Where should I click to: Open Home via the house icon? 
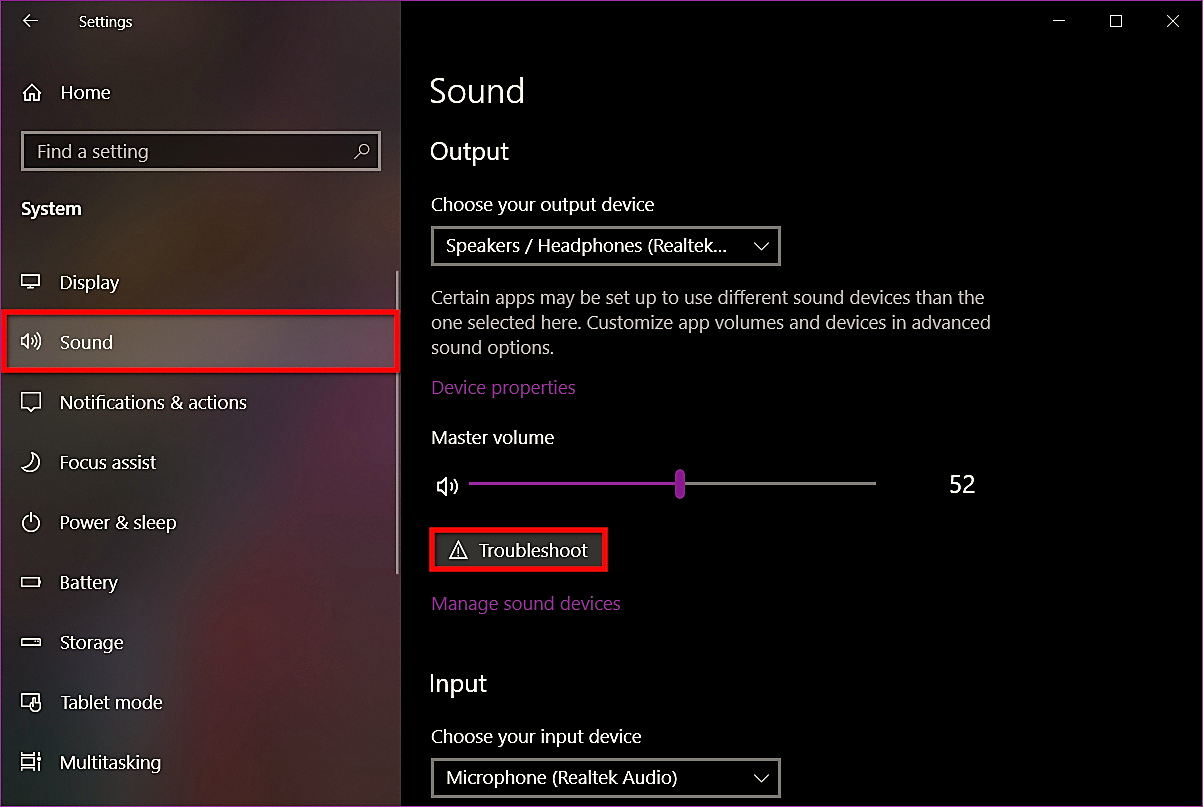pos(32,93)
